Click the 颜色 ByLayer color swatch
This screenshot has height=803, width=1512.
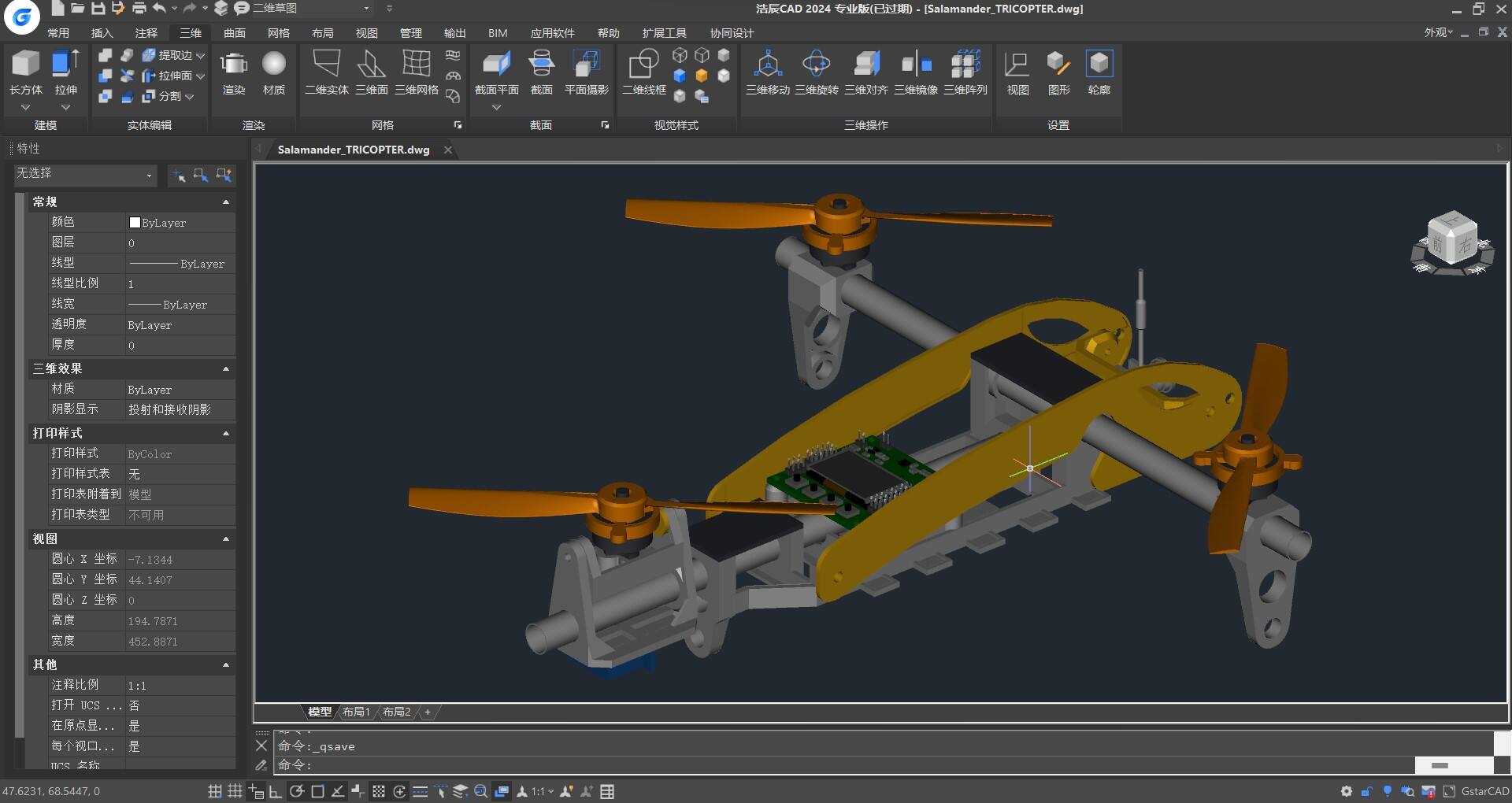click(x=135, y=223)
